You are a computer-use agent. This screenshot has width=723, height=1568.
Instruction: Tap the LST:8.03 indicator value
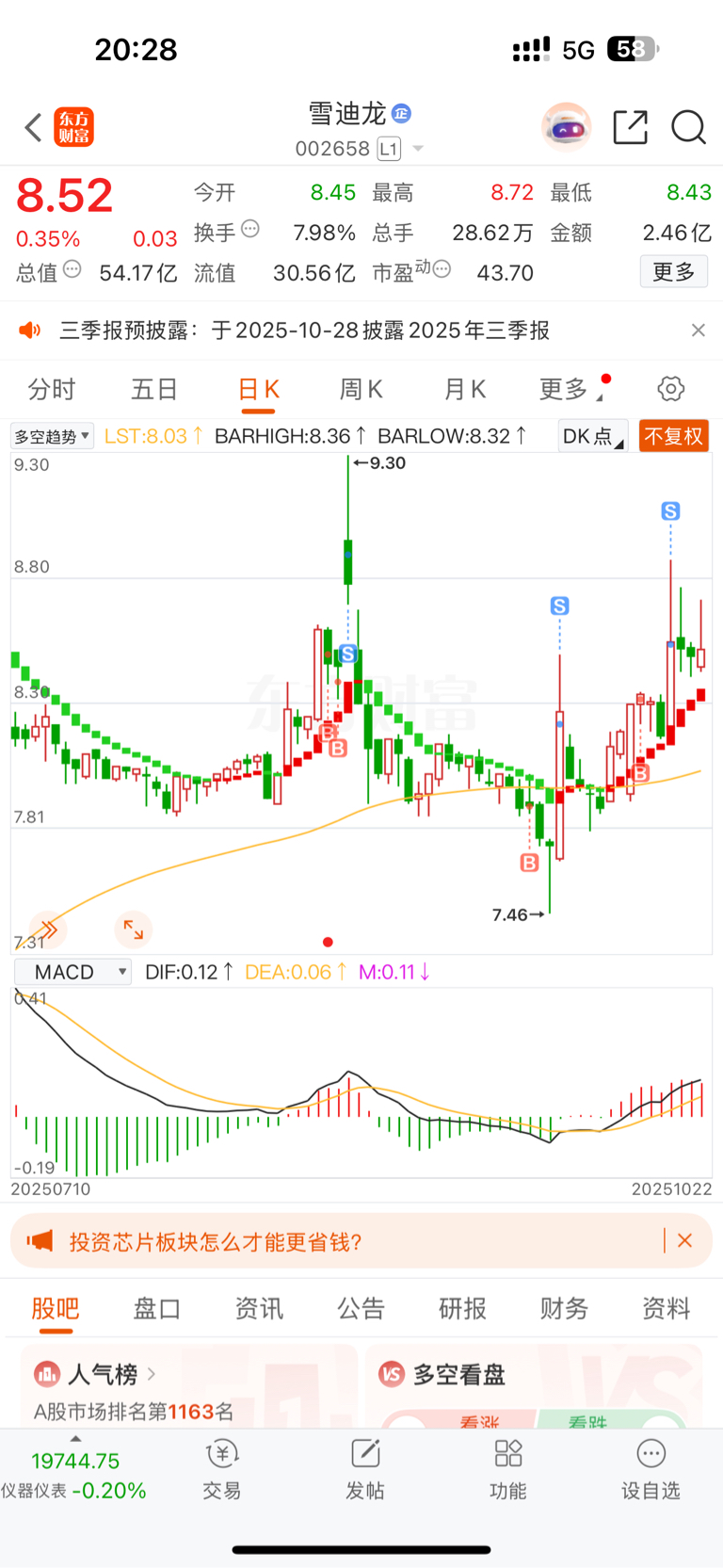(x=153, y=436)
